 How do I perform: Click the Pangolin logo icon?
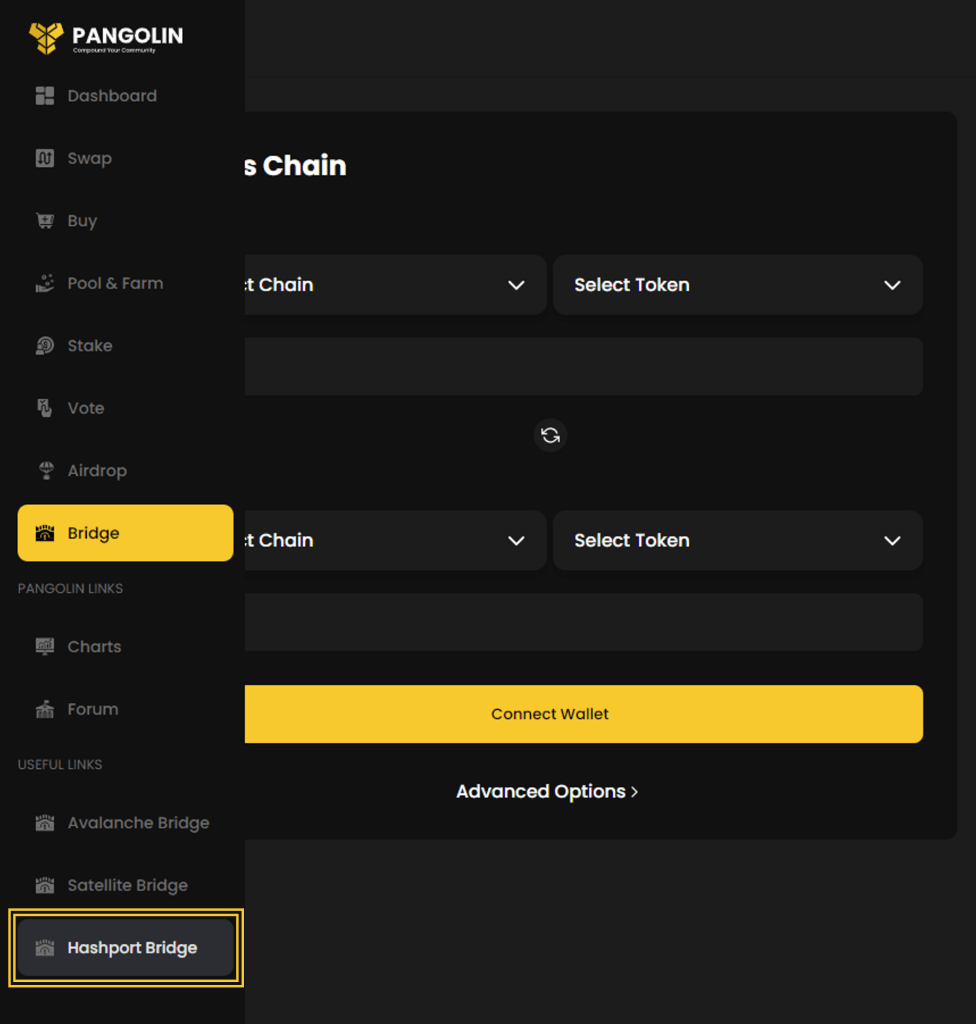(46, 38)
